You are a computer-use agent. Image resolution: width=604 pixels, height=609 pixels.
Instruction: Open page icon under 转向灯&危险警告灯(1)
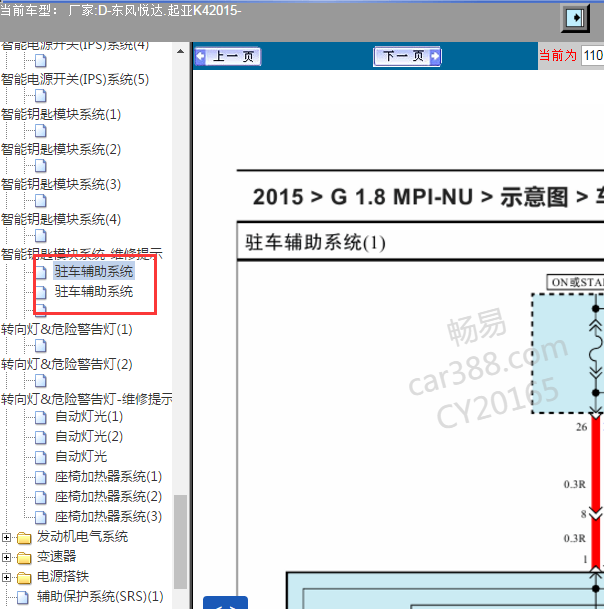point(41,346)
